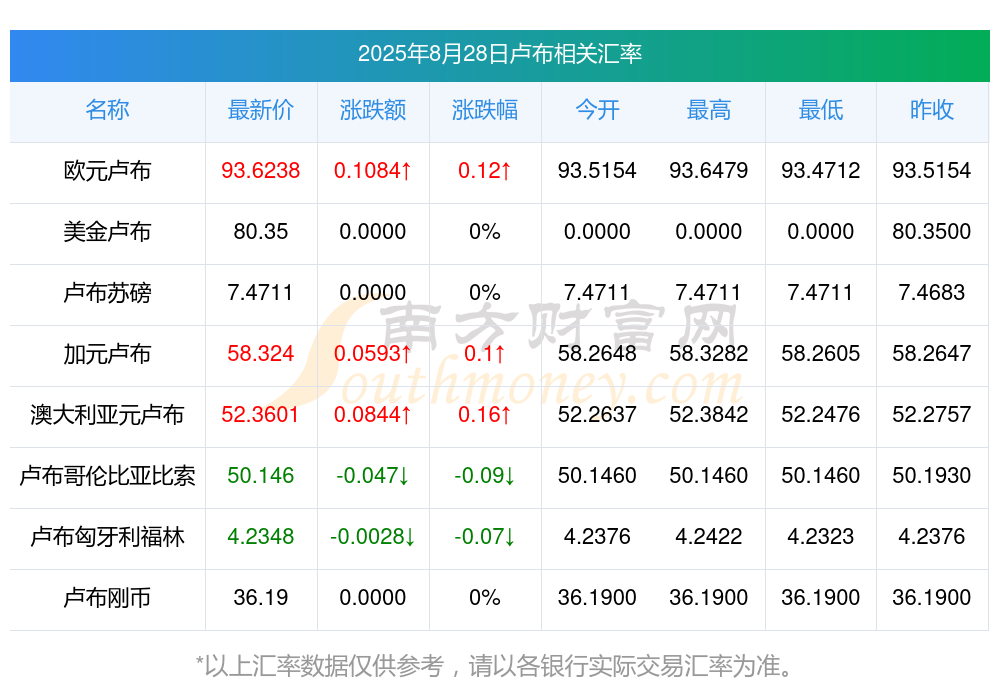Click latest price 93.6238
The image size is (1000, 698).
[x=261, y=171]
